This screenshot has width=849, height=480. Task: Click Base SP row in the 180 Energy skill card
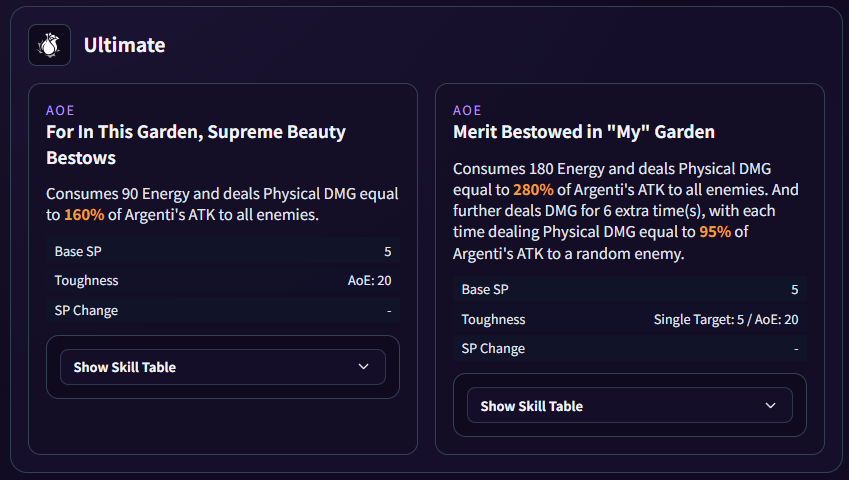(x=630, y=290)
